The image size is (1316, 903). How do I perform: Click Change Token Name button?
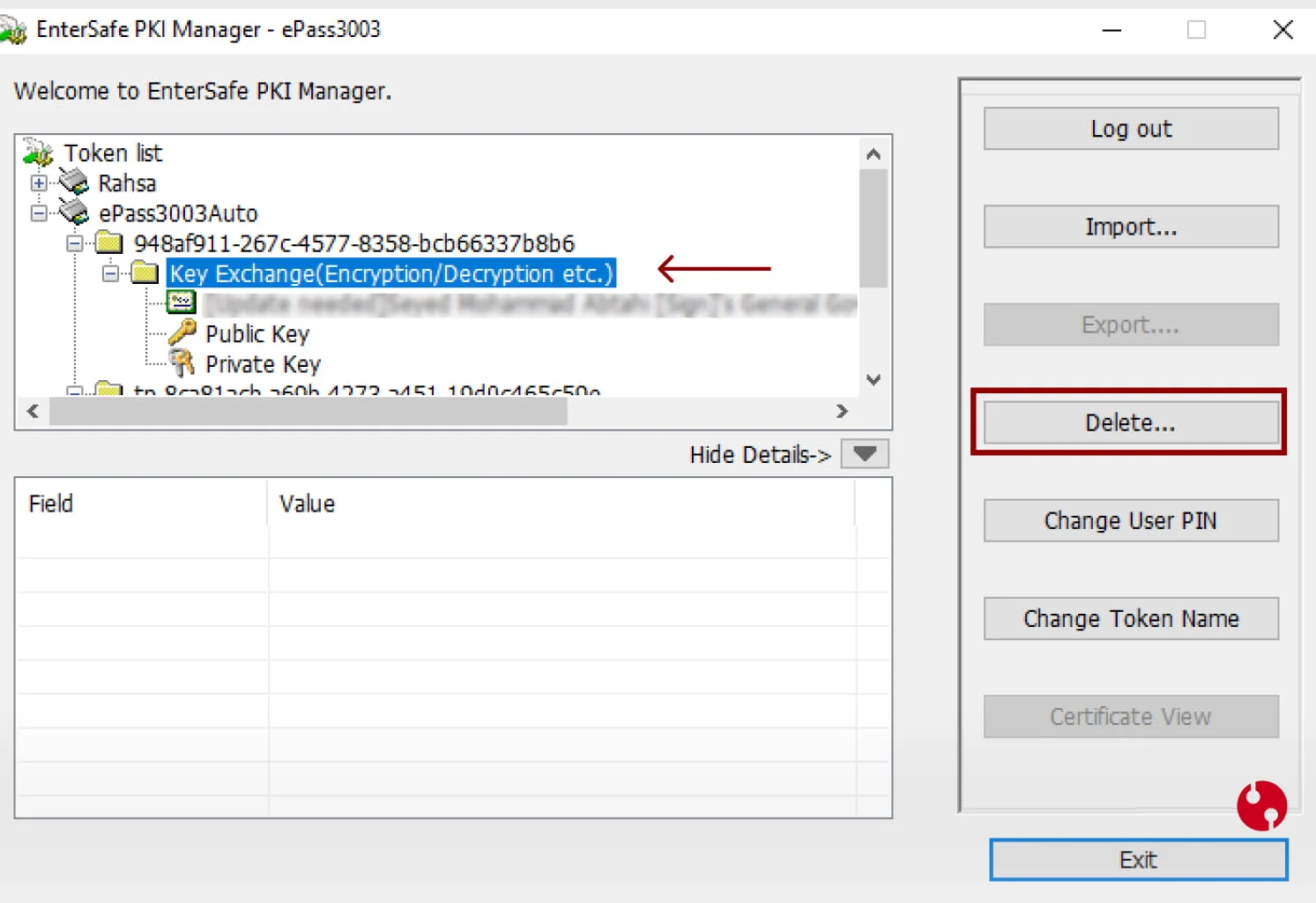(1131, 618)
